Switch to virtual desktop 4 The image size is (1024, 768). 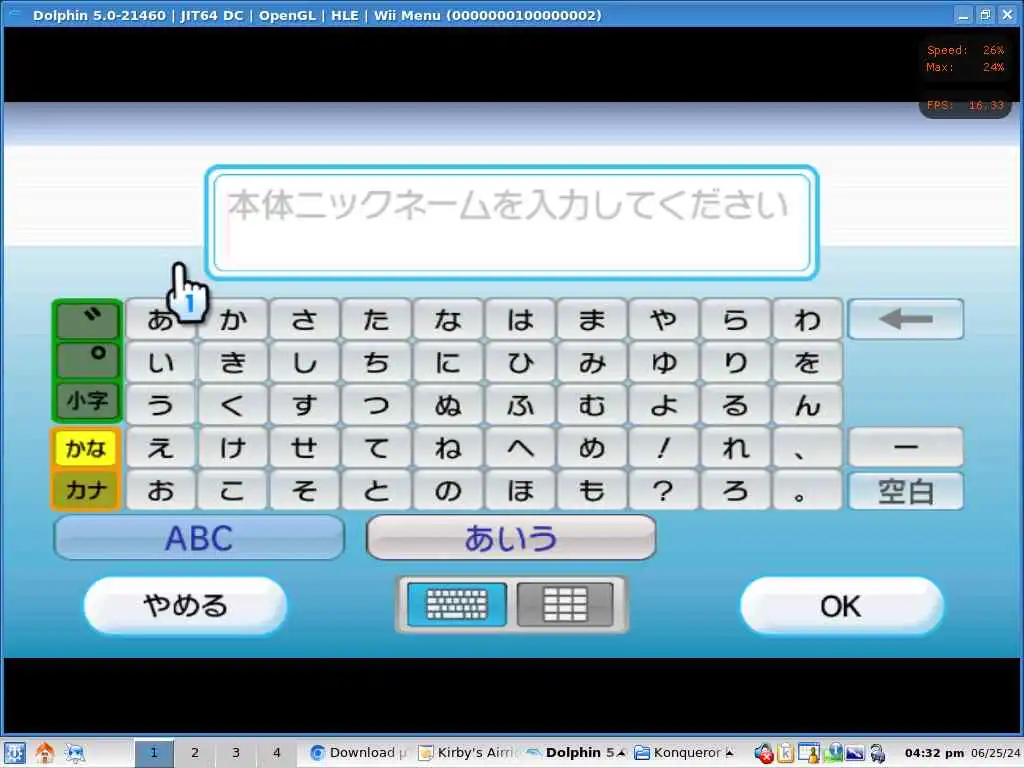point(276,753)
